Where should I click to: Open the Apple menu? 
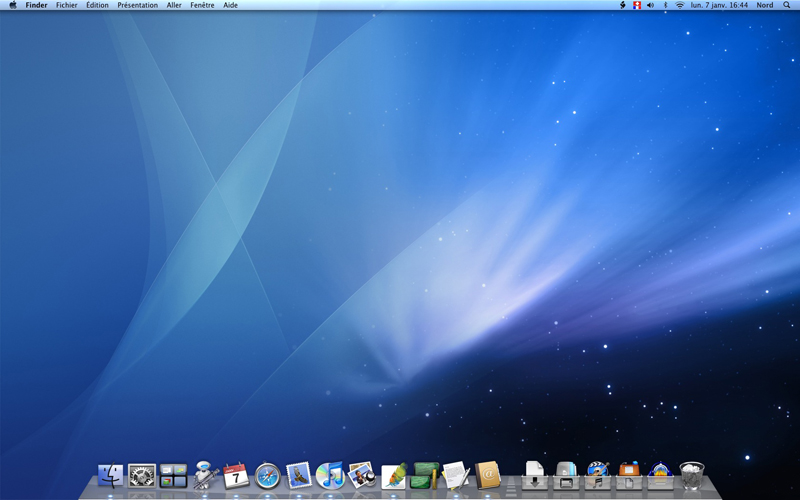pos(13,5)
